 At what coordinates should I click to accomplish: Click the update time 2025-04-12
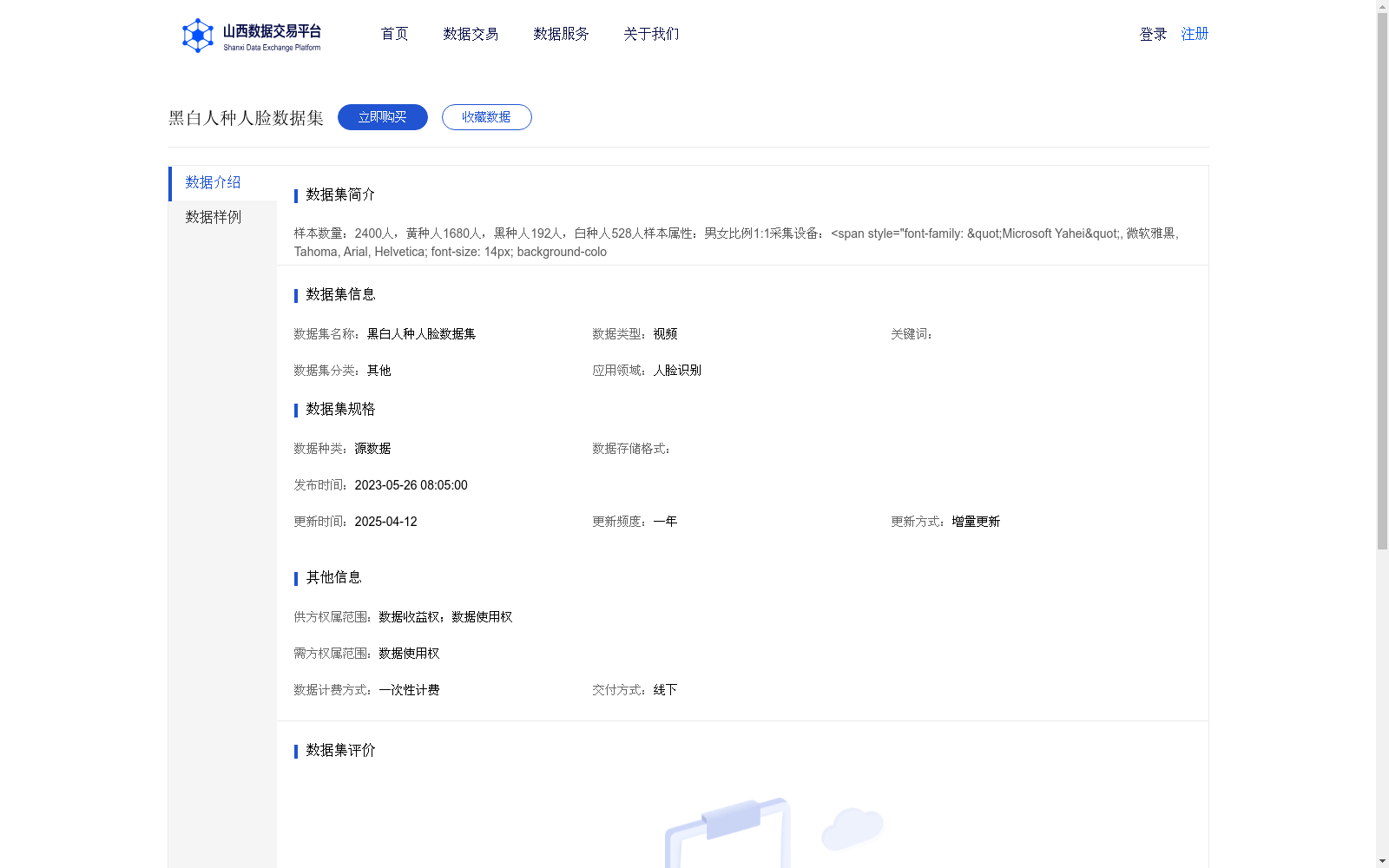click(x=385, y=522)
